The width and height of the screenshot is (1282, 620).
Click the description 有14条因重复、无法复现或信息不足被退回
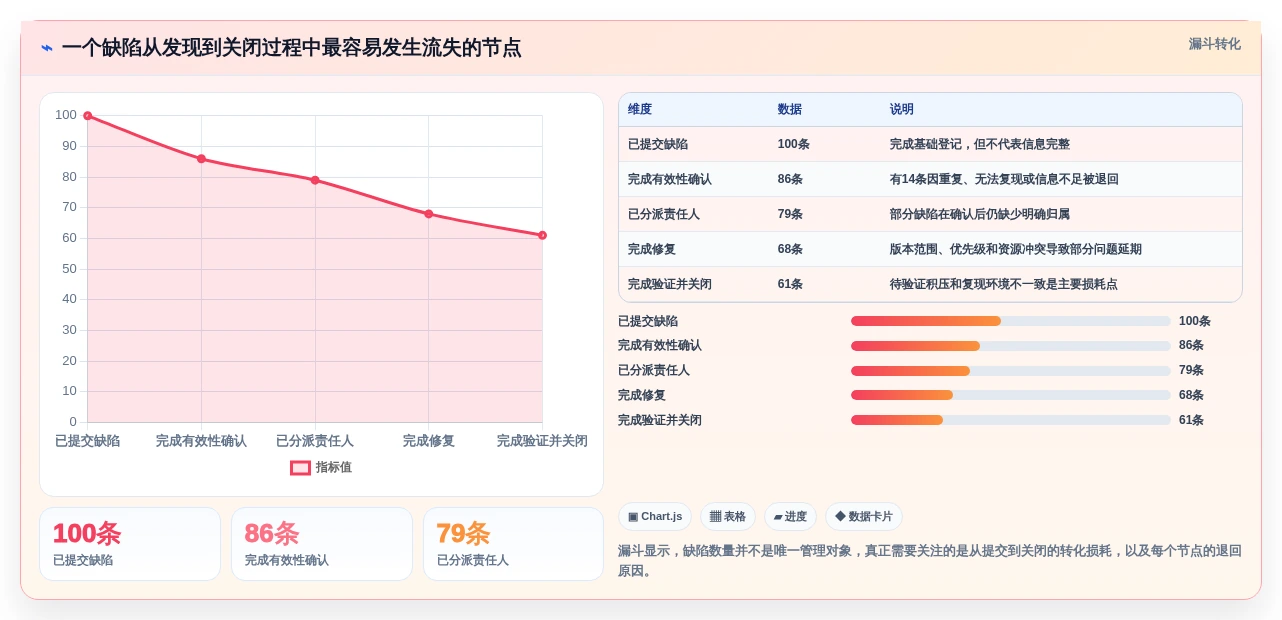pos(1004,179)
